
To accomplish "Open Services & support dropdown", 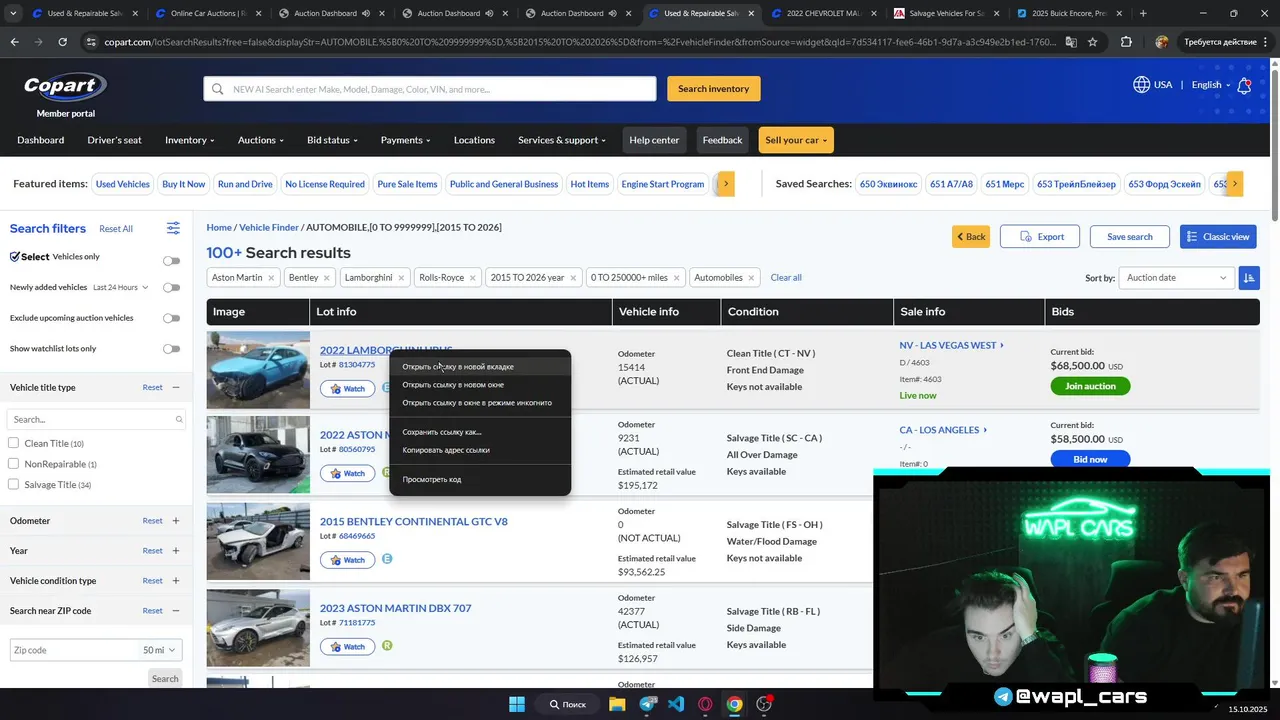I will [x=562, y=140].
